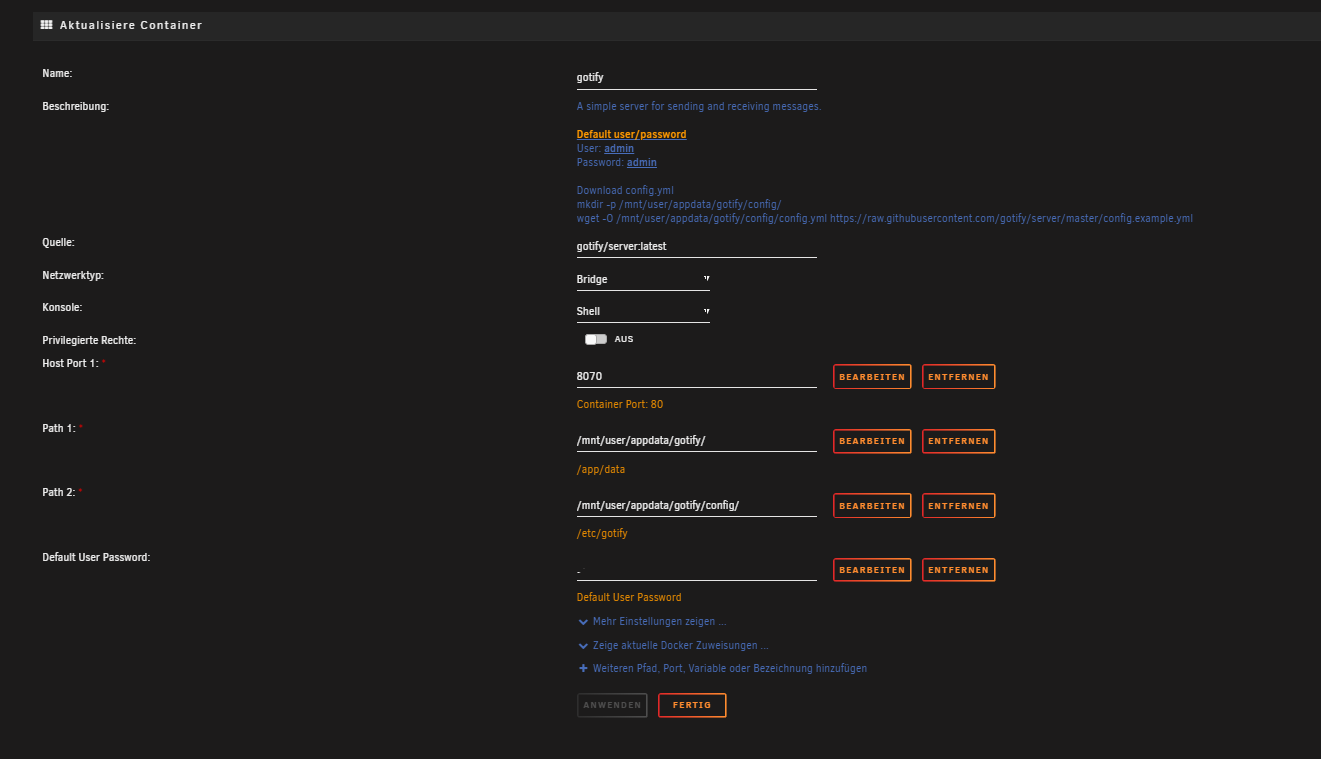Click Bearbeiten for Default User Password
This screenshot has width=1321, height=759.
pos(872,570)
